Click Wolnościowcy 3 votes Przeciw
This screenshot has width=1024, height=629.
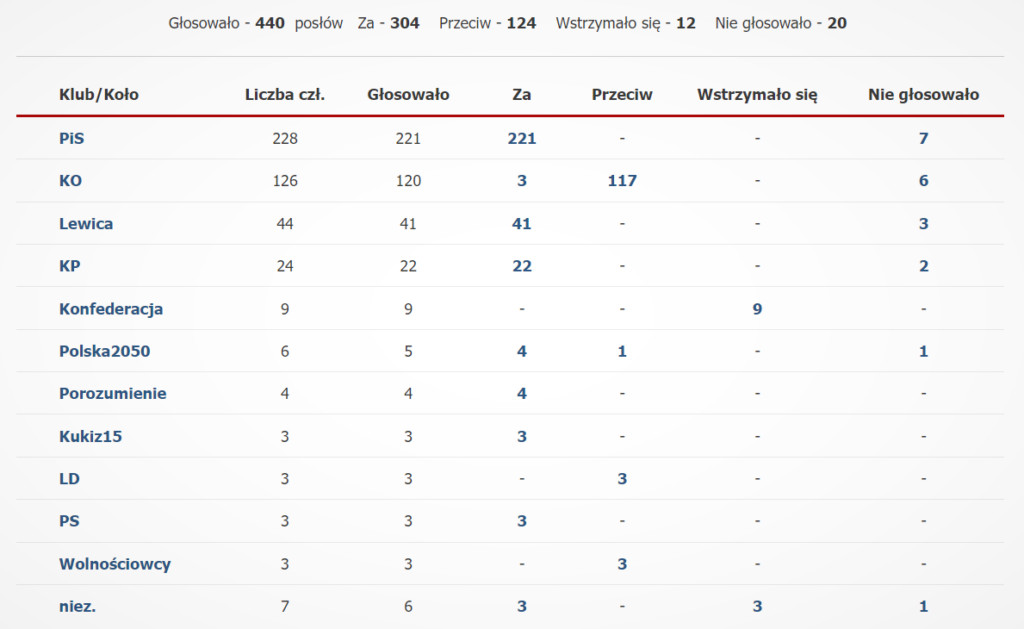622,564
